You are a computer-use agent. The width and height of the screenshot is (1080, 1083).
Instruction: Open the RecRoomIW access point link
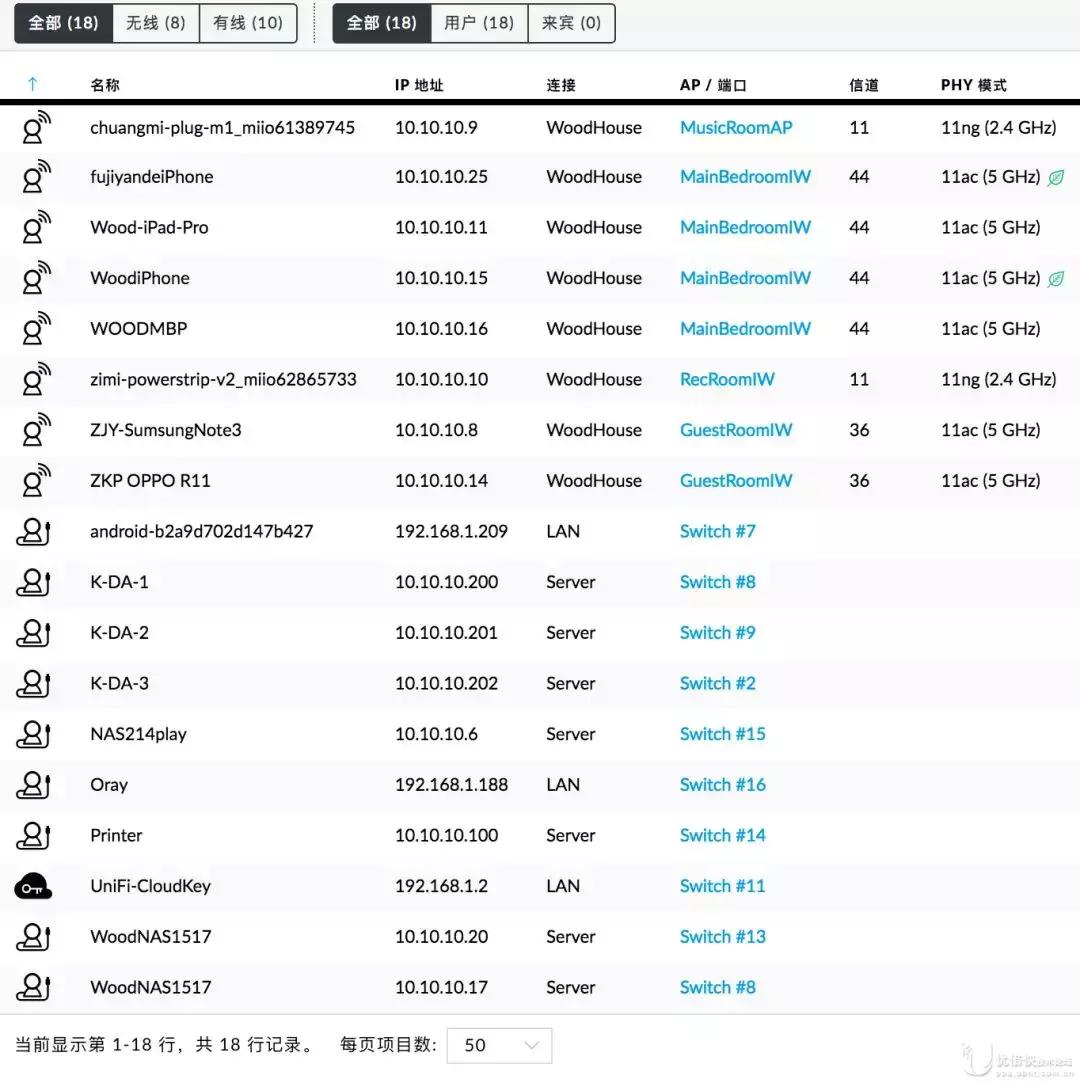coord(727,380)
